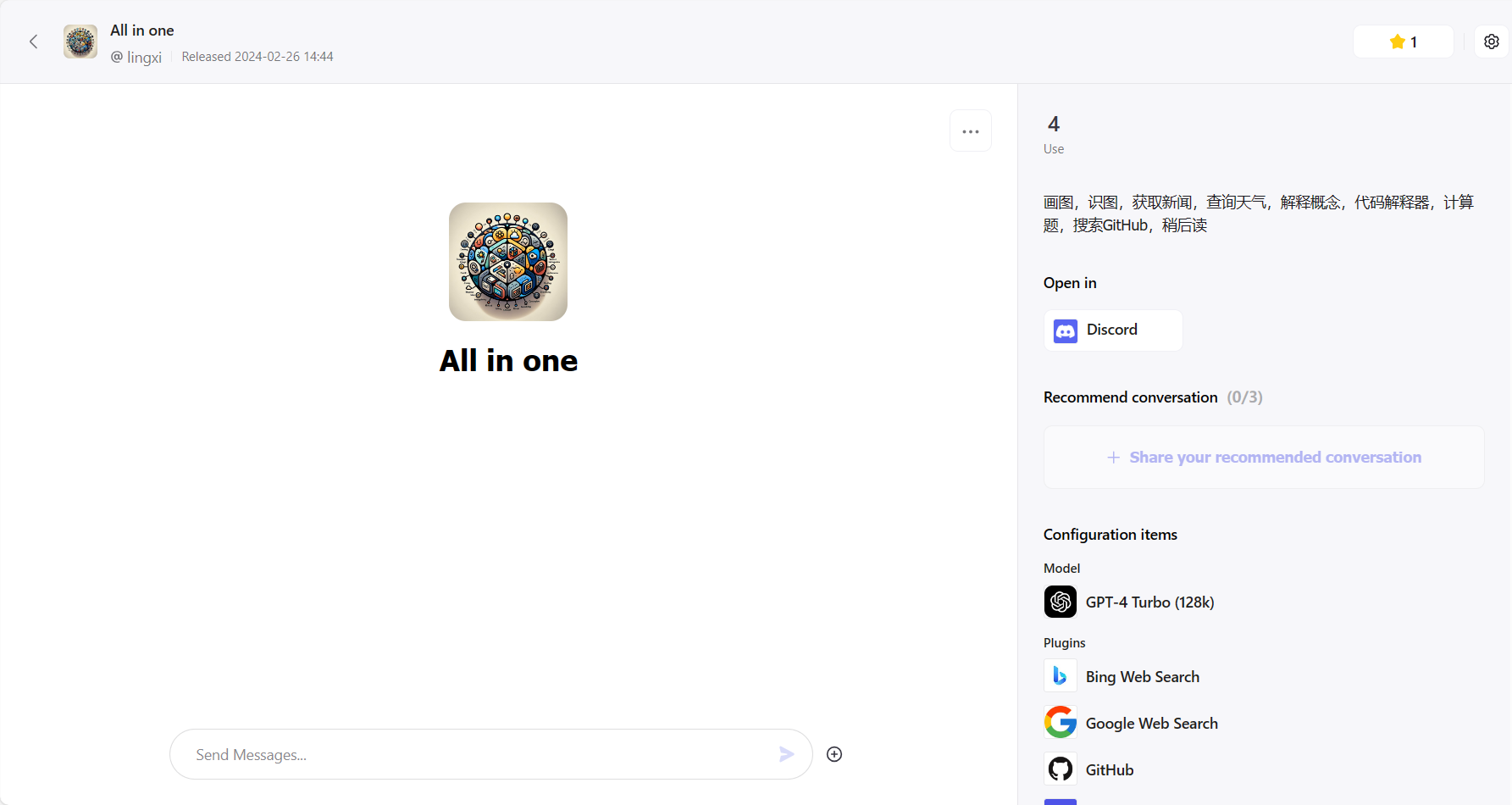Click the Discord logo icon
The height and width of the screenshot is (805, 1512).
coord(1066,330)
